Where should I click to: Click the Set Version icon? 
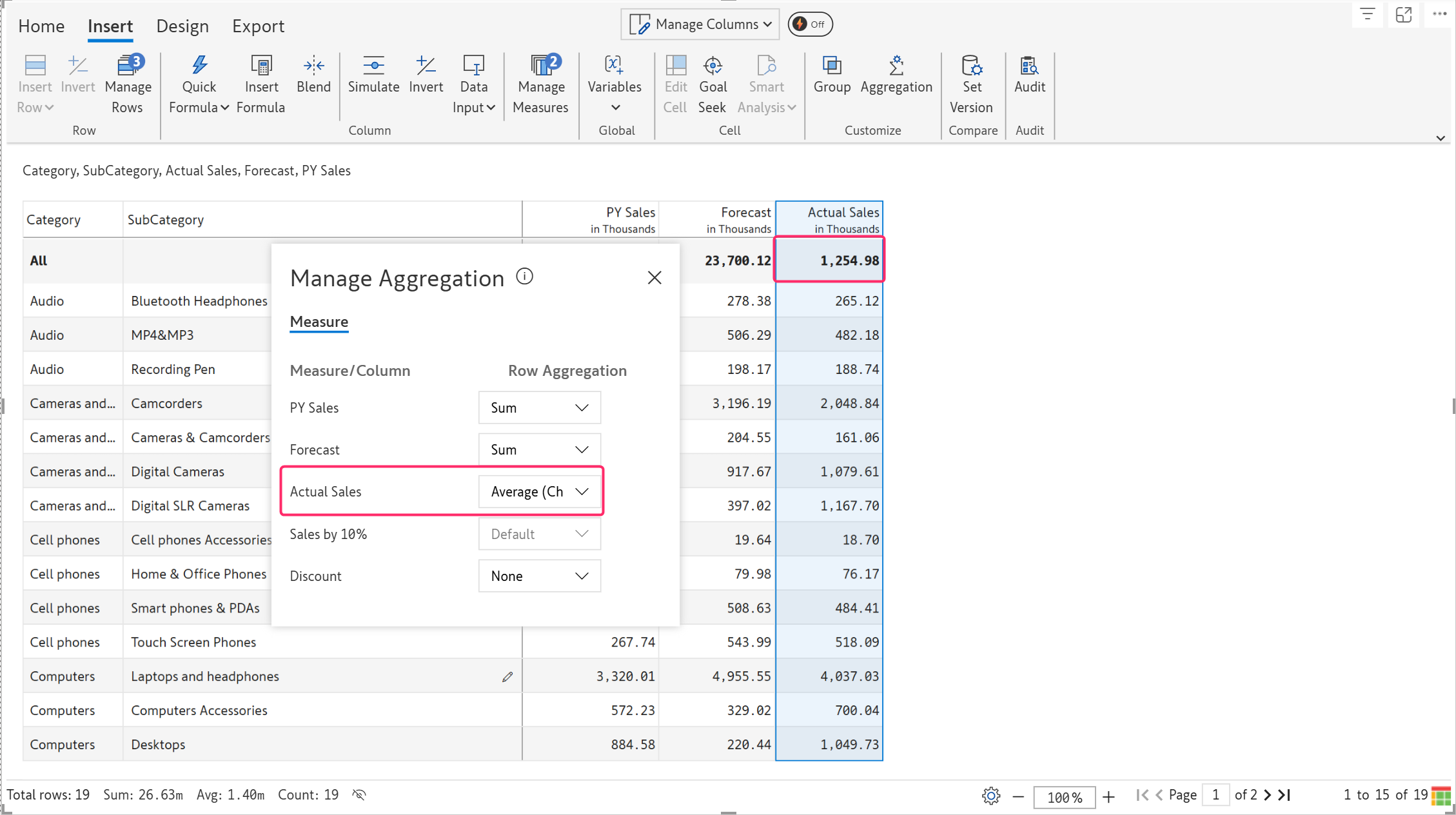tap(971, 66)
